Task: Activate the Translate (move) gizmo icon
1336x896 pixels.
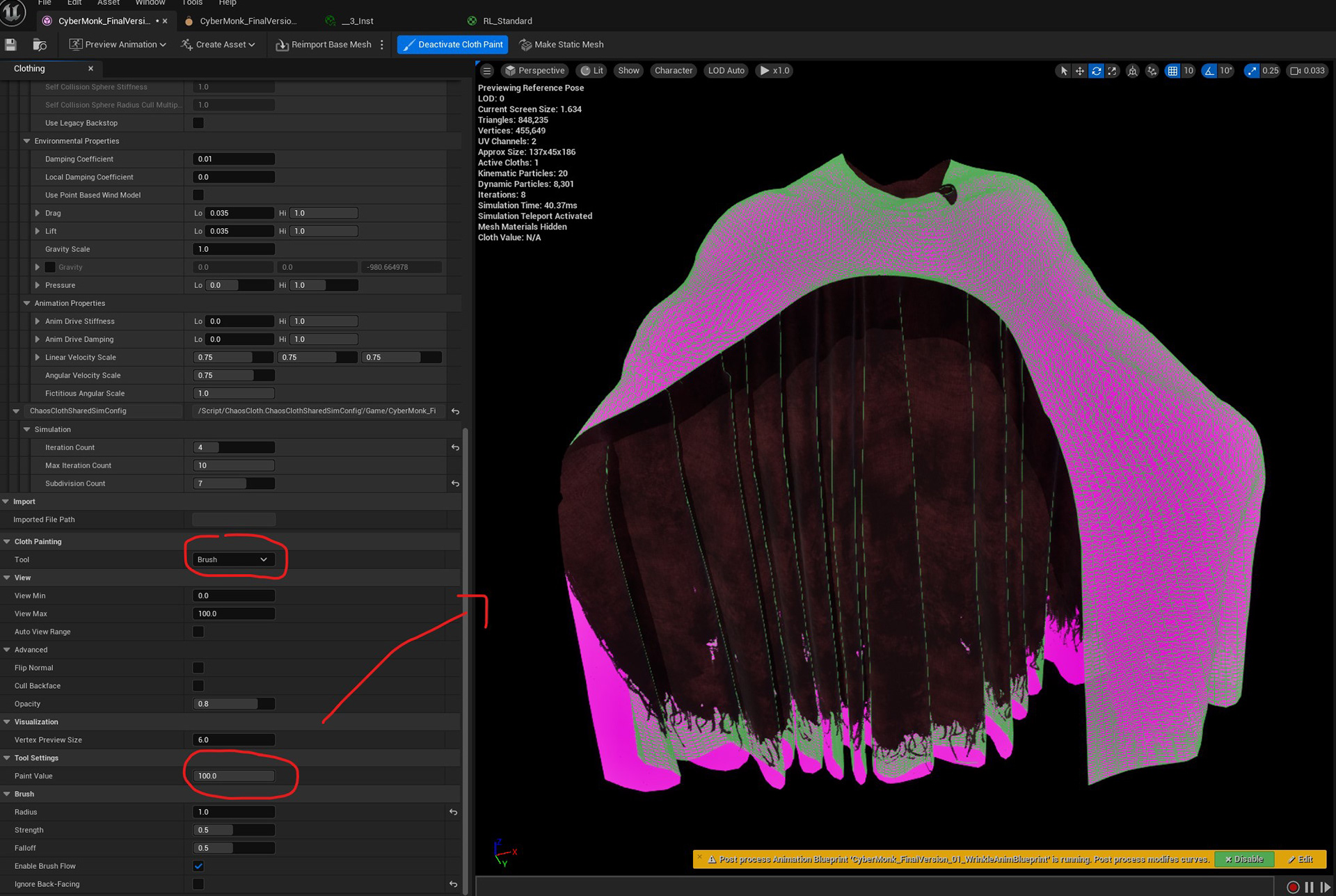Action: (1079, 71)
